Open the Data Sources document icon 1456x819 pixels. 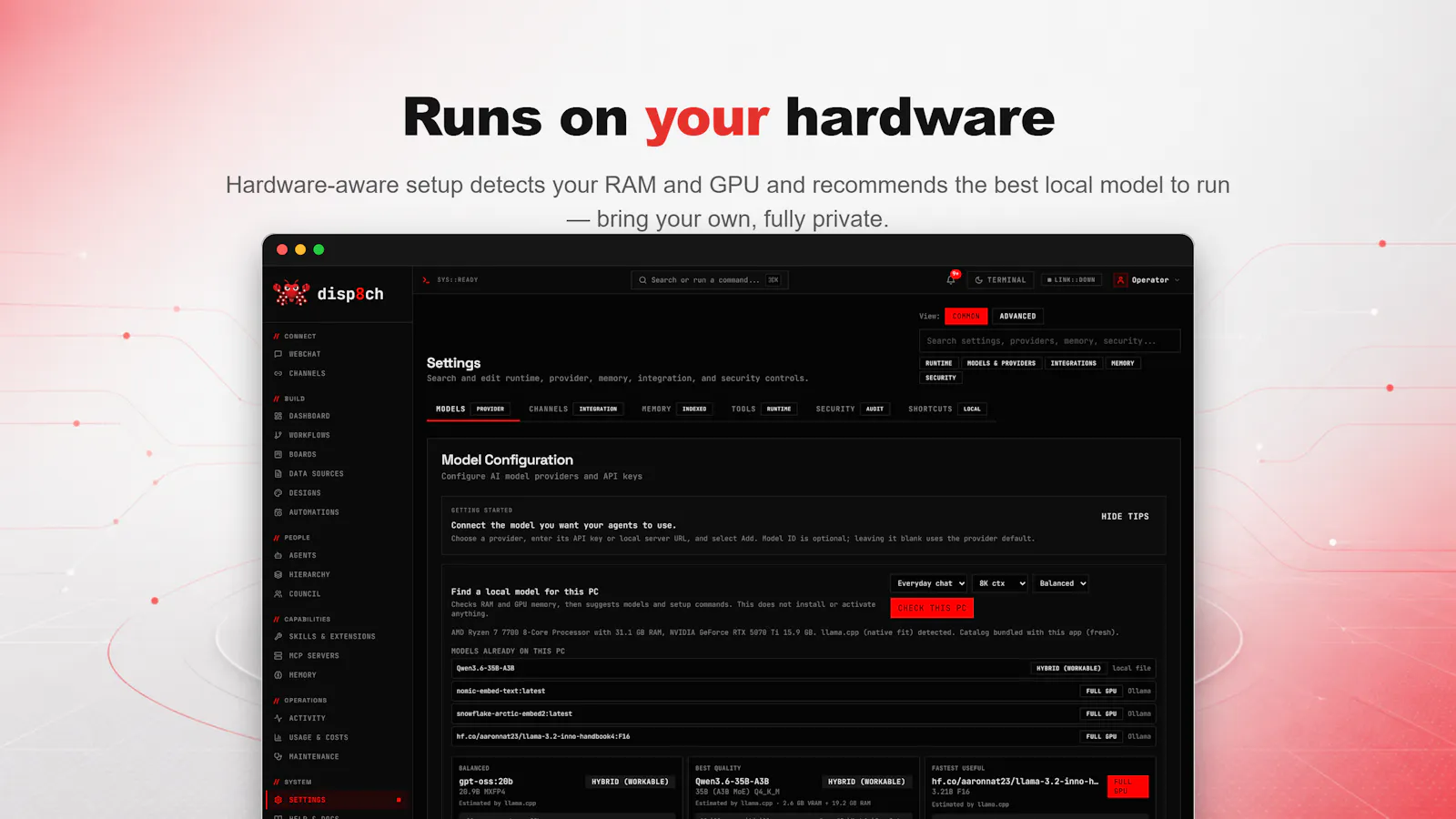point(278,473)
